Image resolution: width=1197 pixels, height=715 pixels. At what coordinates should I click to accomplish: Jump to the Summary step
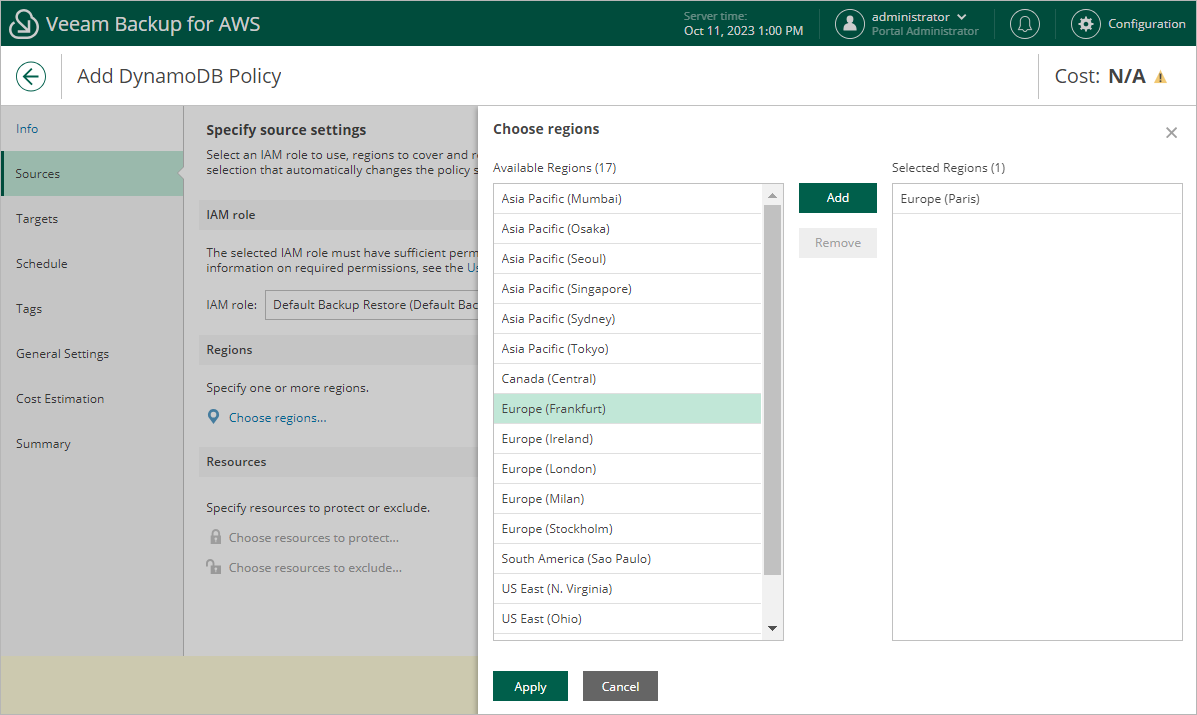(92, 444)
